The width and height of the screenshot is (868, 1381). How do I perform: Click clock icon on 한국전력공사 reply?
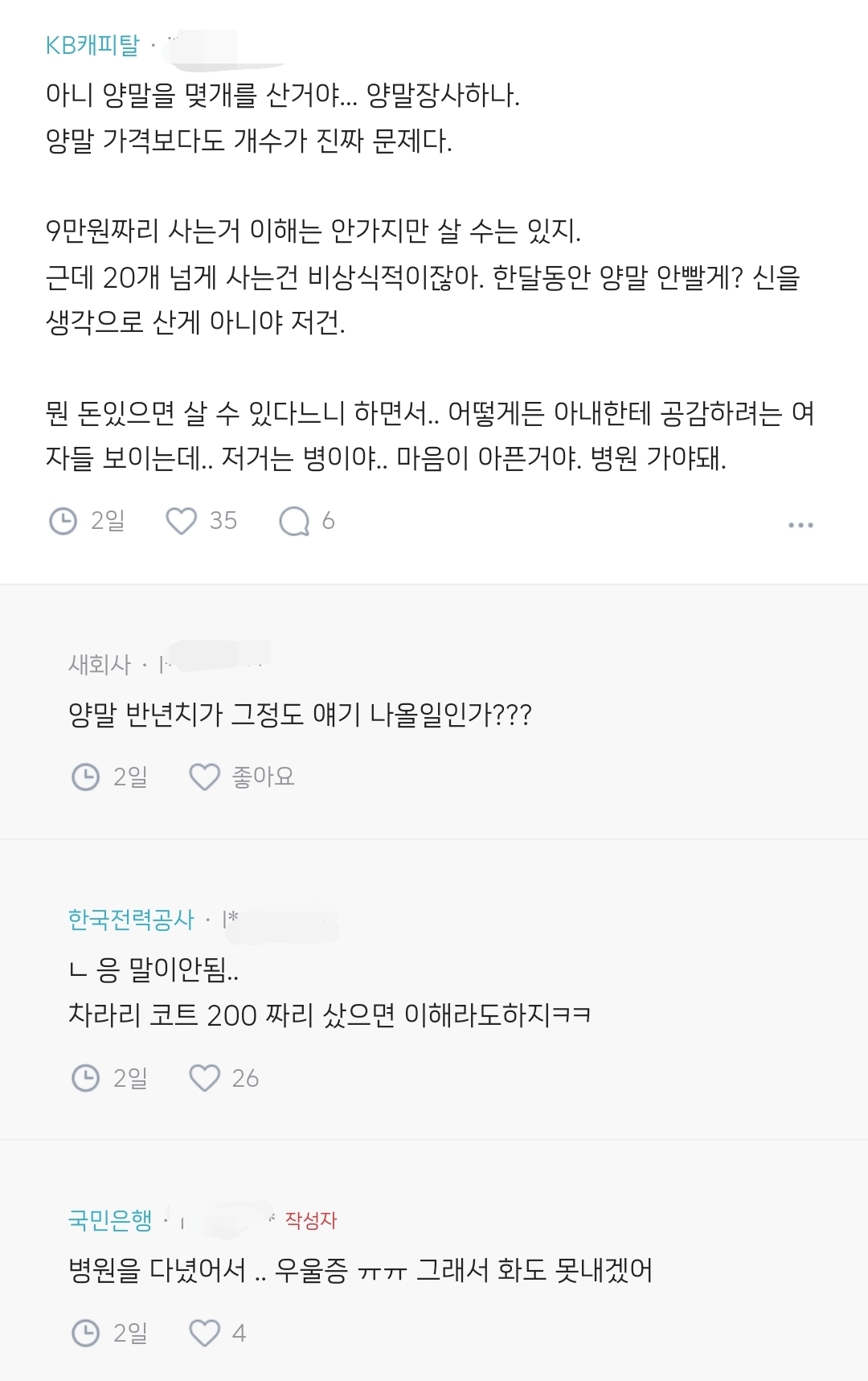click(86, 1078)
